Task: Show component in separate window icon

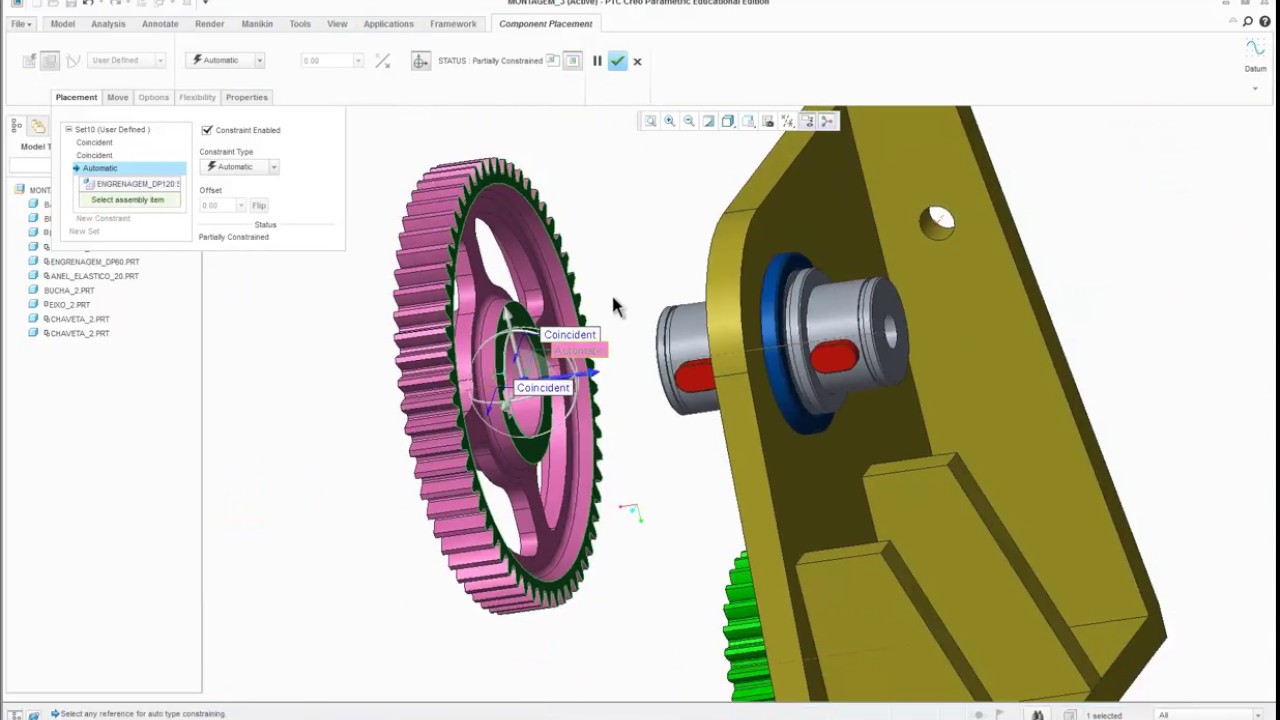Action: tap(553, 61)
